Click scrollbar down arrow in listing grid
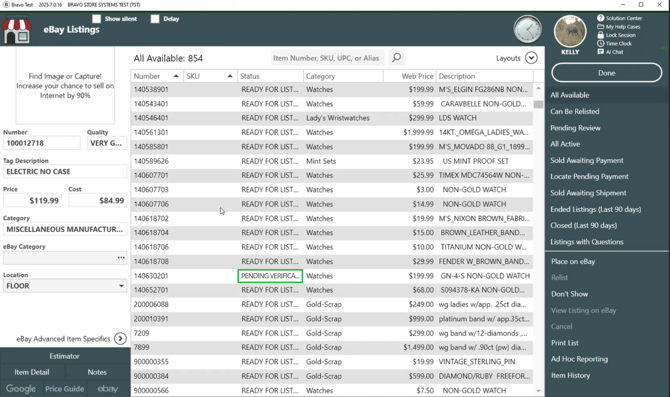 point(538,391)
